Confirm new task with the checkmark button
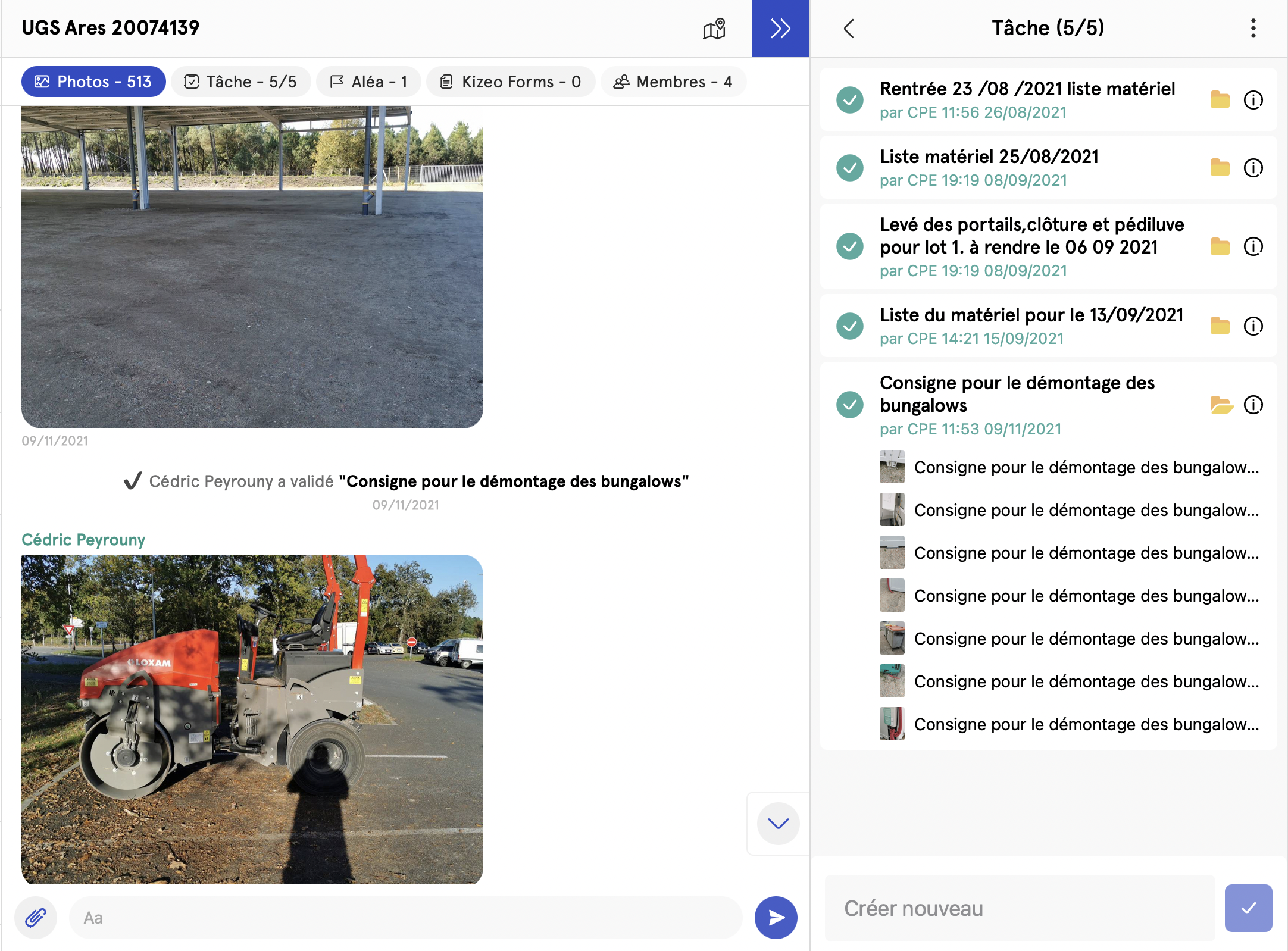 coord(1248,908)
